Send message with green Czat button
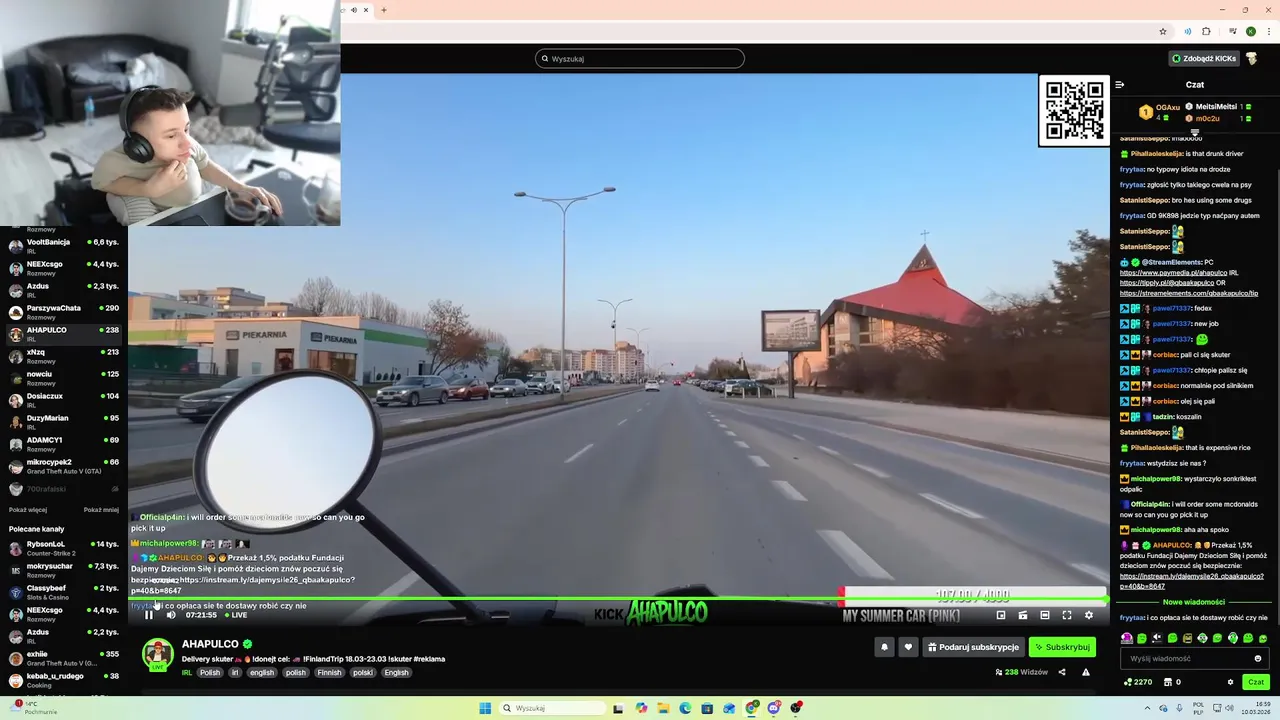This screenshot has height=720, width=1280. pyautogui.click(x=1256, y=682)
